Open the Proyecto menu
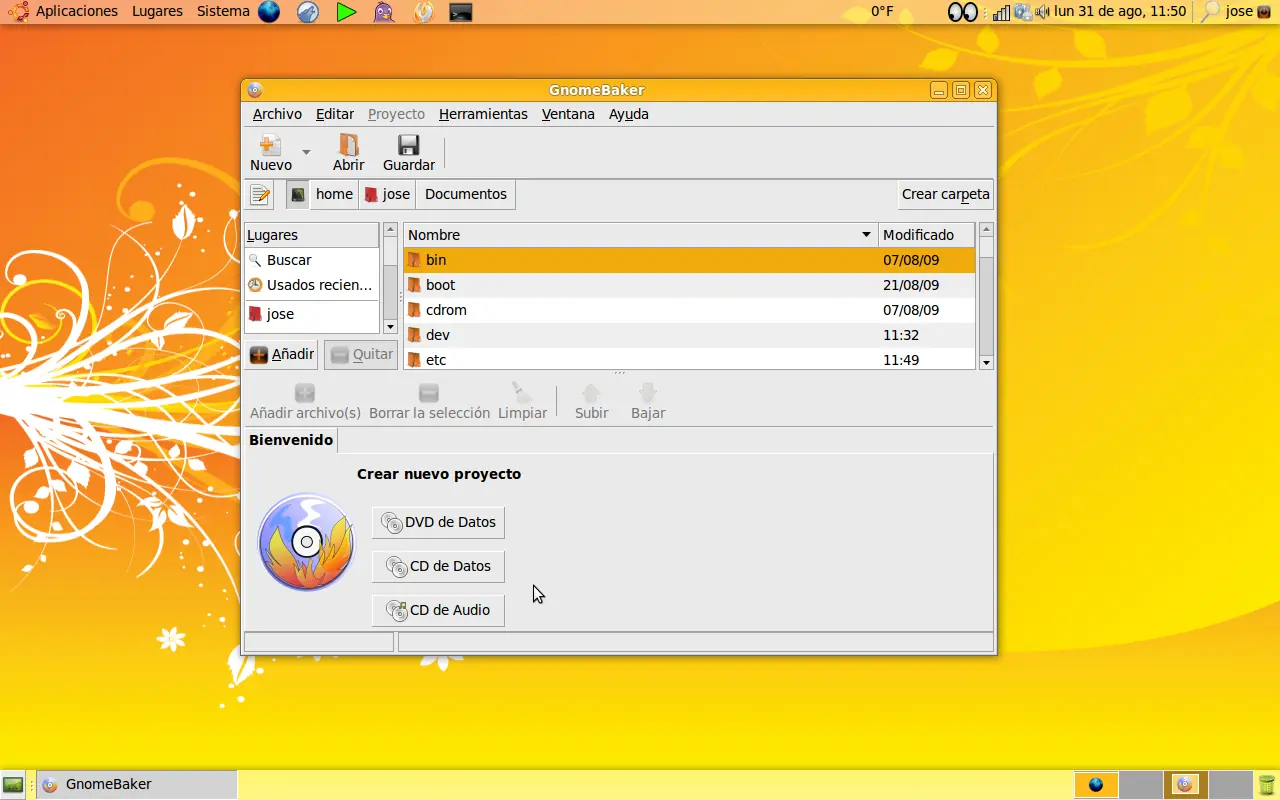 (396, 114)
